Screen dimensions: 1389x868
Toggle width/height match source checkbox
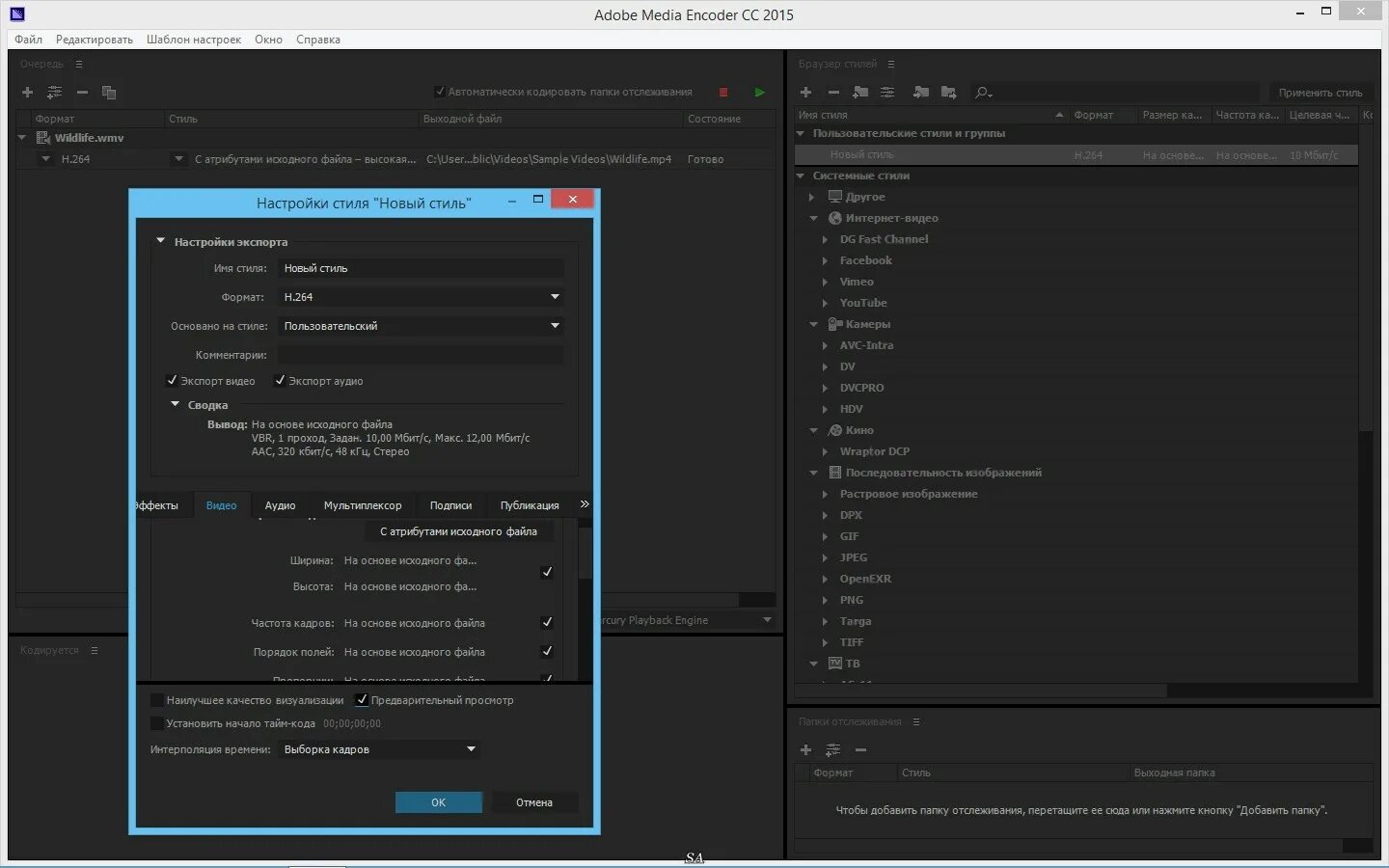[x=547, y=572]
